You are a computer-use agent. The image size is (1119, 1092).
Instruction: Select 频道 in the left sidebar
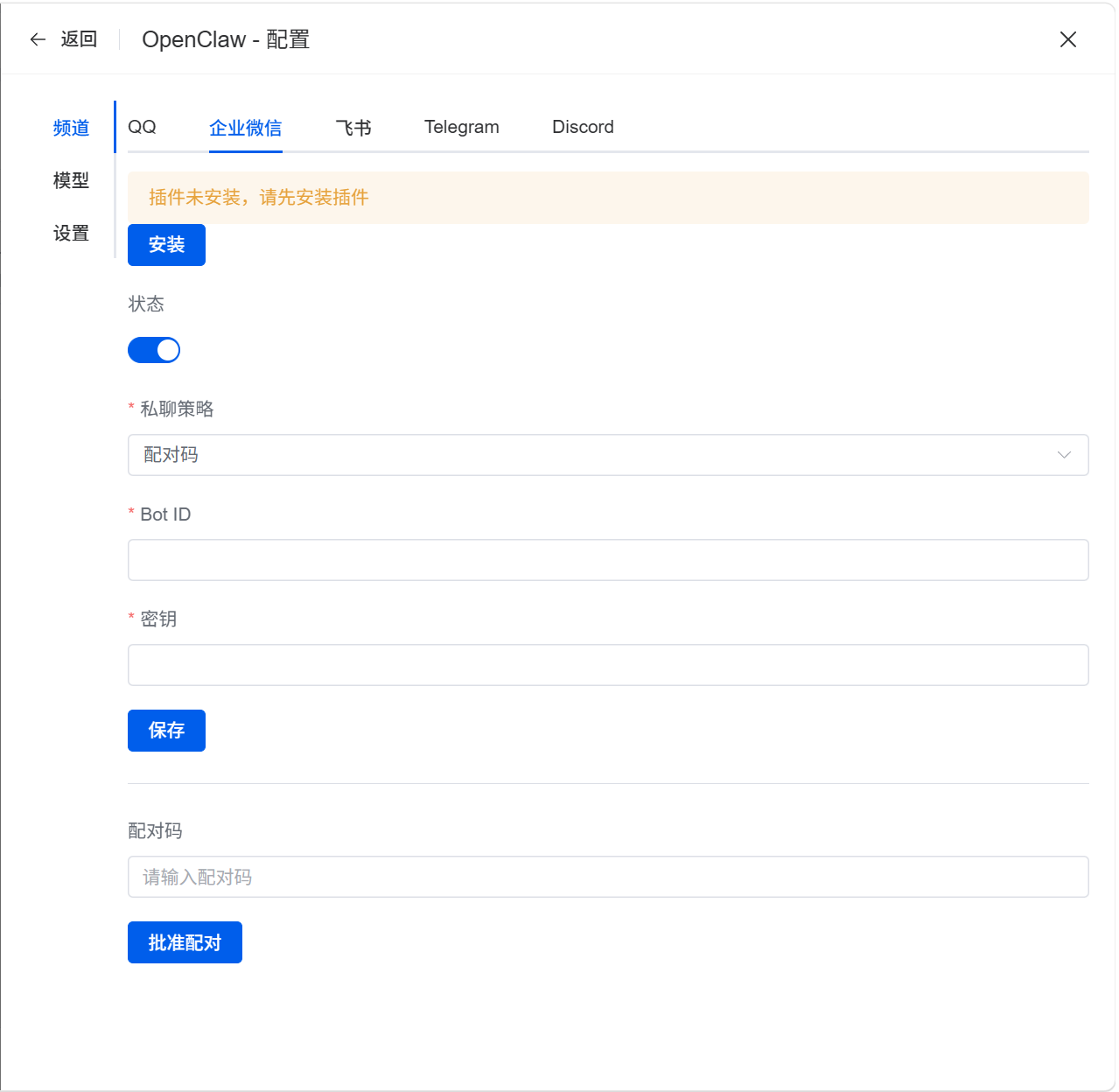(x=71, y=128)
